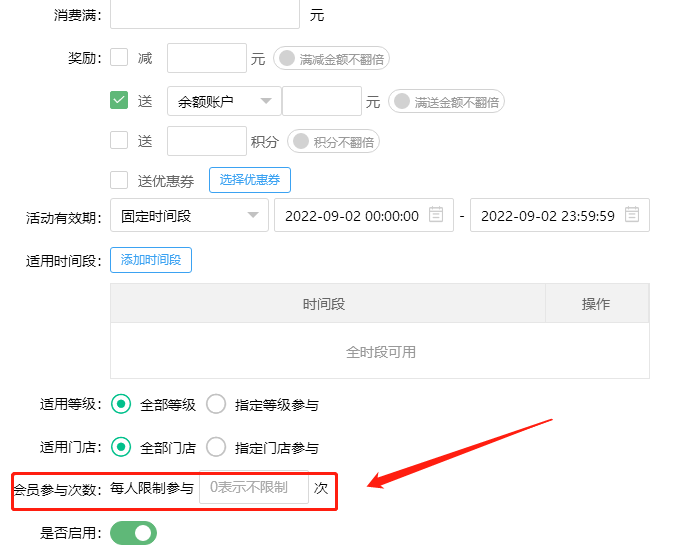Uncheck the checked 送 balance checkbox

(x=119, y=100)
